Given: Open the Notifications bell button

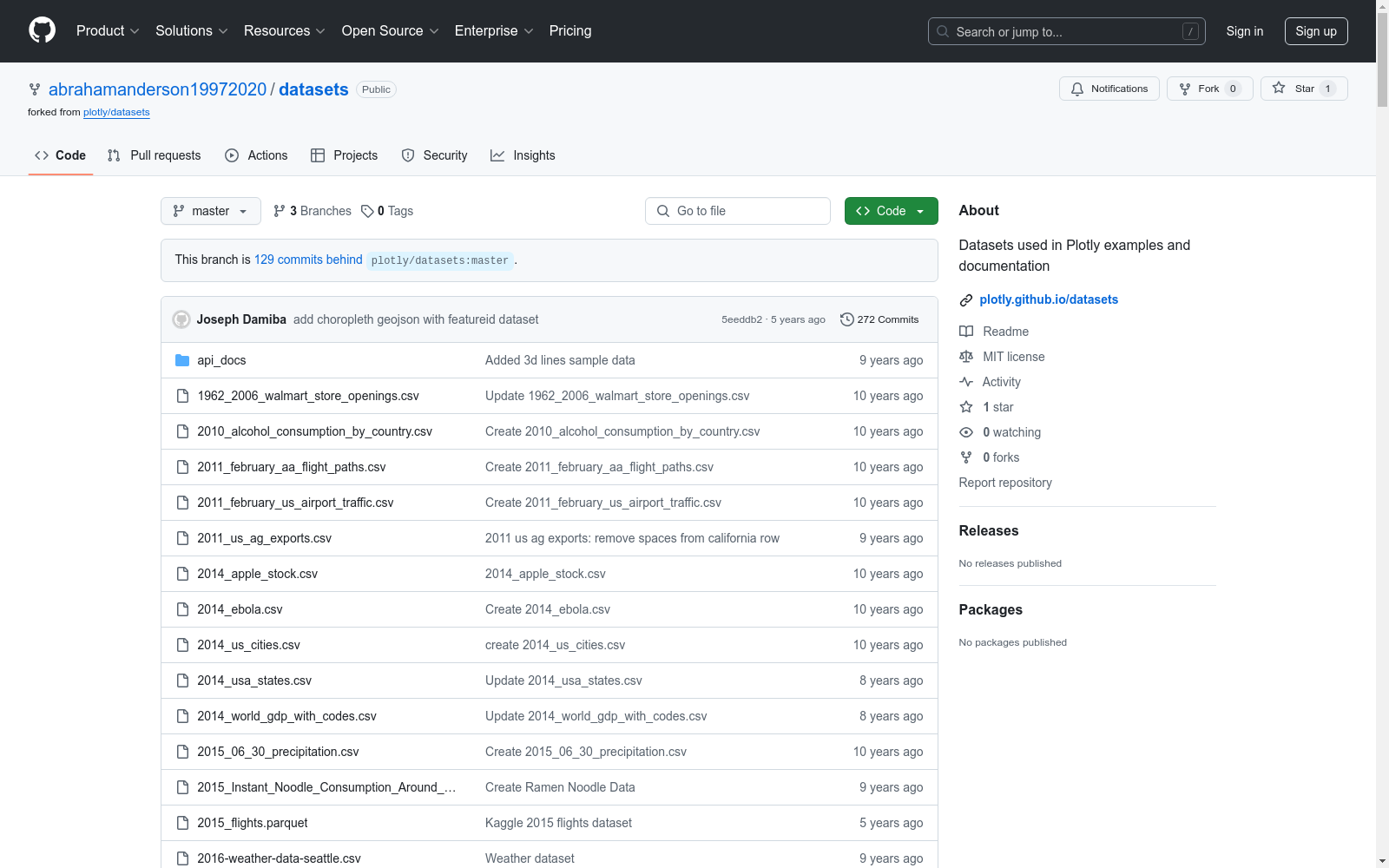Looking at the screenshot, I should 1109,89.
